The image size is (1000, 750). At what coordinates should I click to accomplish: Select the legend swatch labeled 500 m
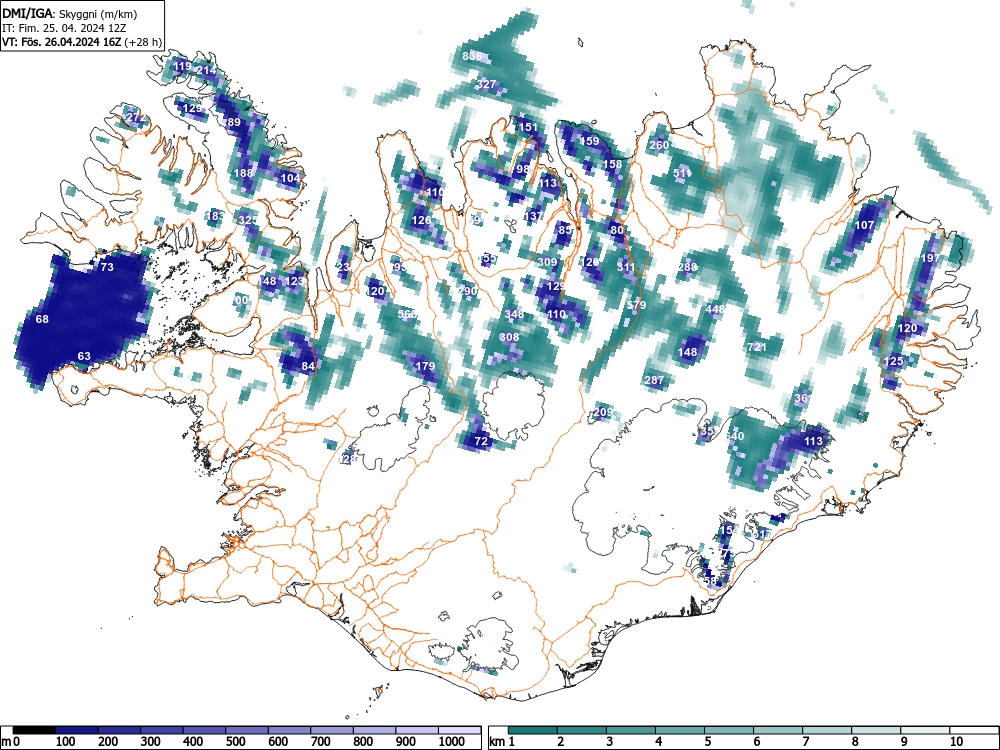[x=247, y=730]
